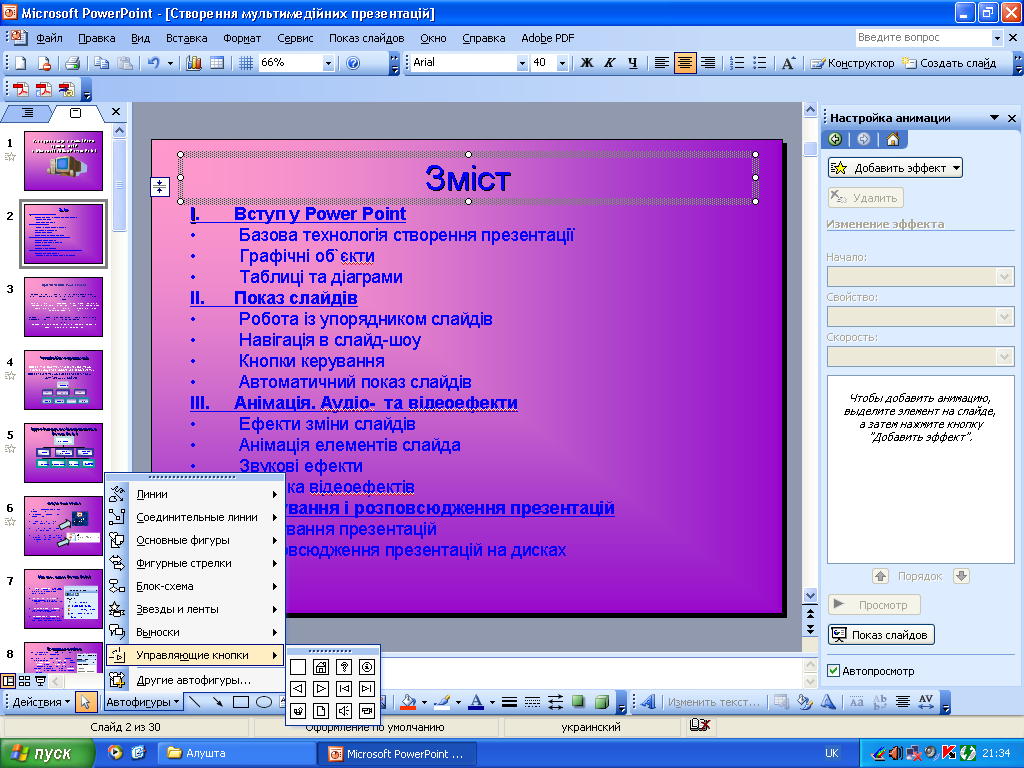Open the zoom 66% dropdown

coord(328,63)
